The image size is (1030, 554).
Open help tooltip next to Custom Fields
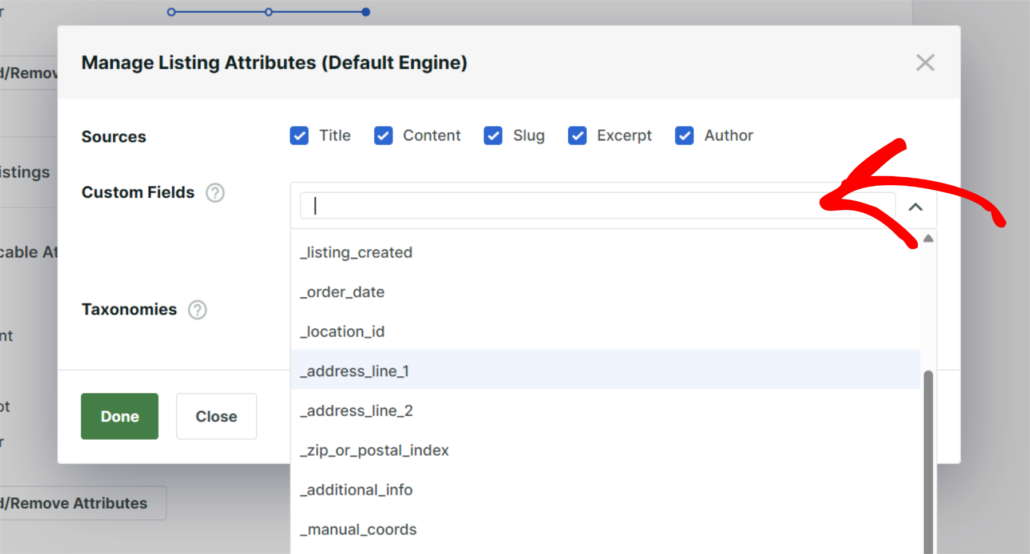coord(215,193)
